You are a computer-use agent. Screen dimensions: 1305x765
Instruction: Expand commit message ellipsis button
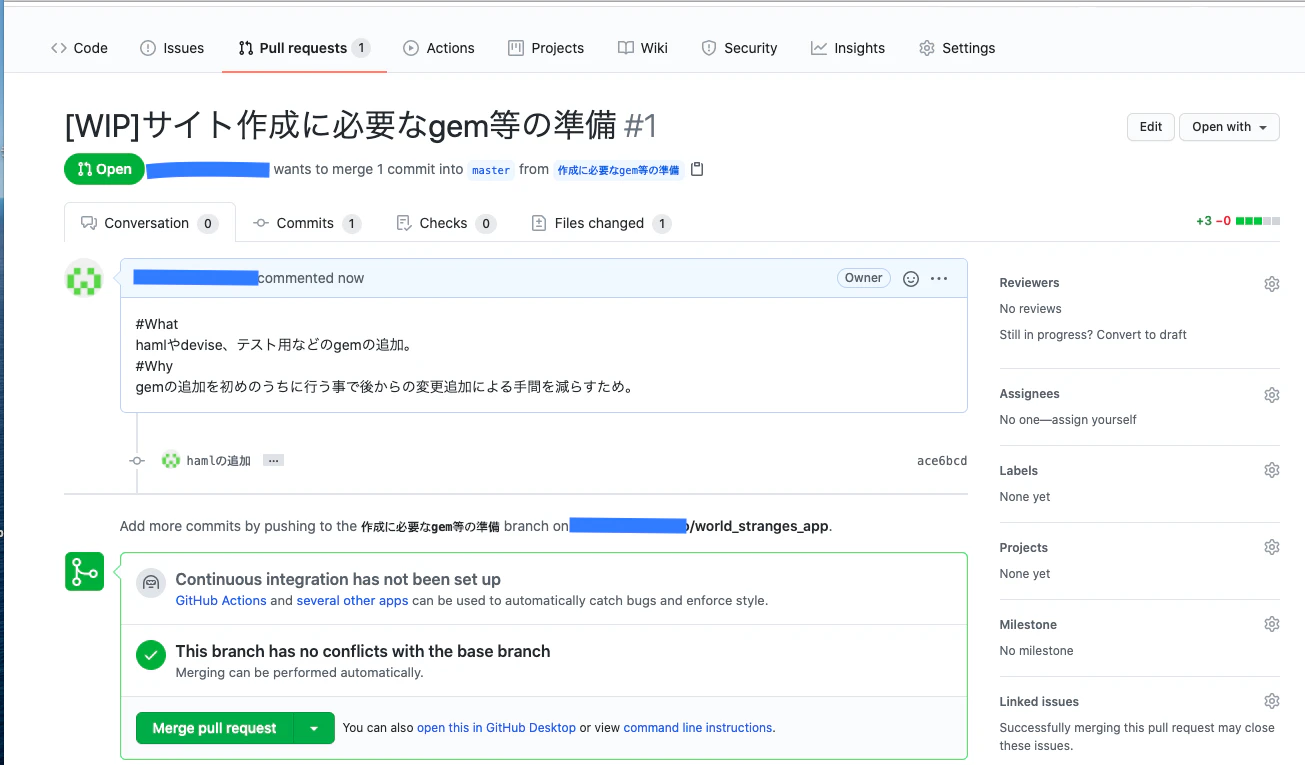point(274,460)
